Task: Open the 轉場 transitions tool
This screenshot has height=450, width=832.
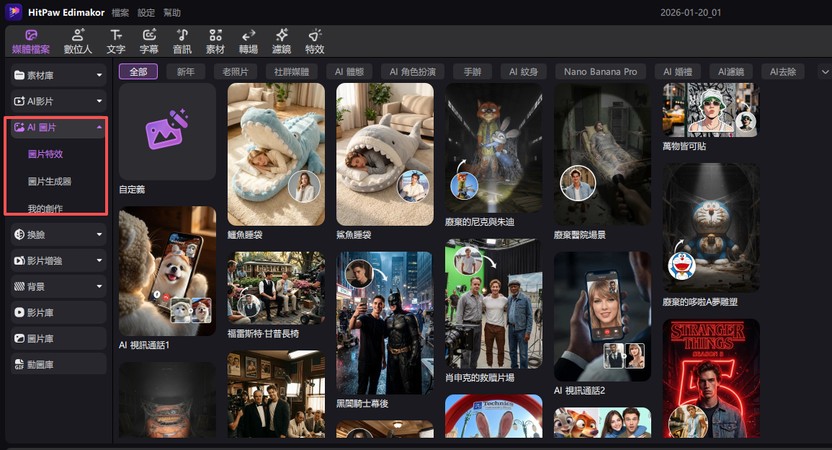Action: pos(248,41)
